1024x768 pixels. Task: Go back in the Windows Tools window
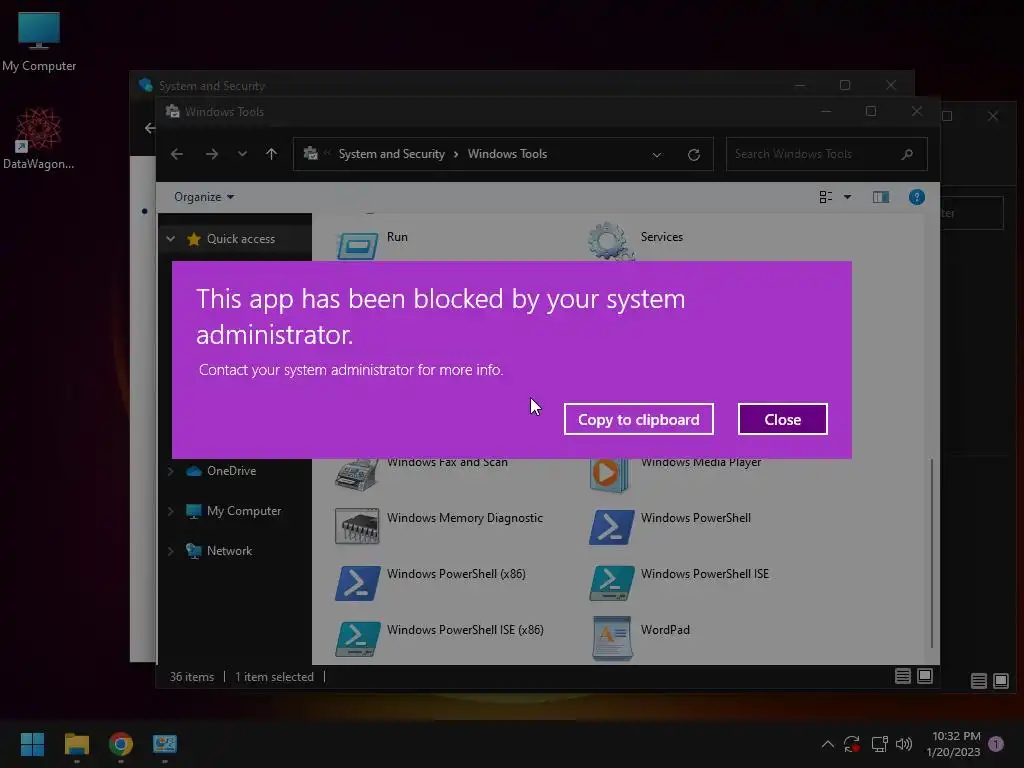click(x=176, y=154)
